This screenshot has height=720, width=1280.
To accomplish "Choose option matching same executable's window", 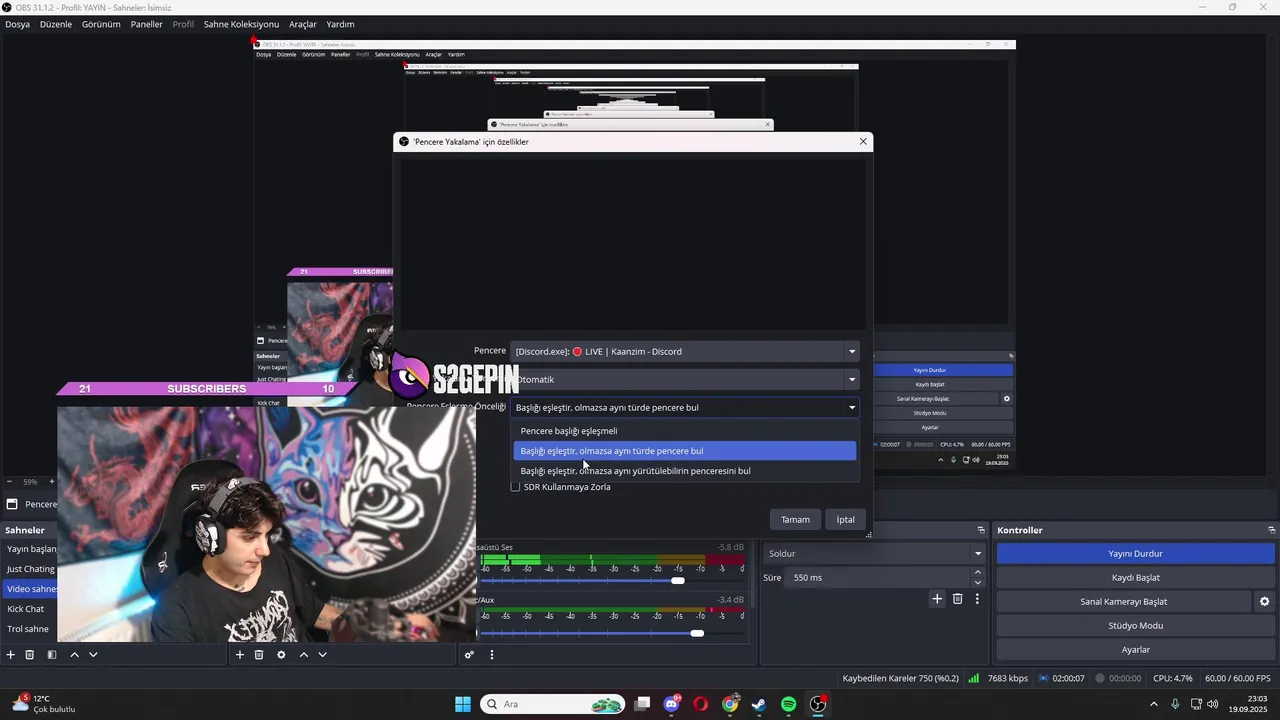I will (685, 471).
